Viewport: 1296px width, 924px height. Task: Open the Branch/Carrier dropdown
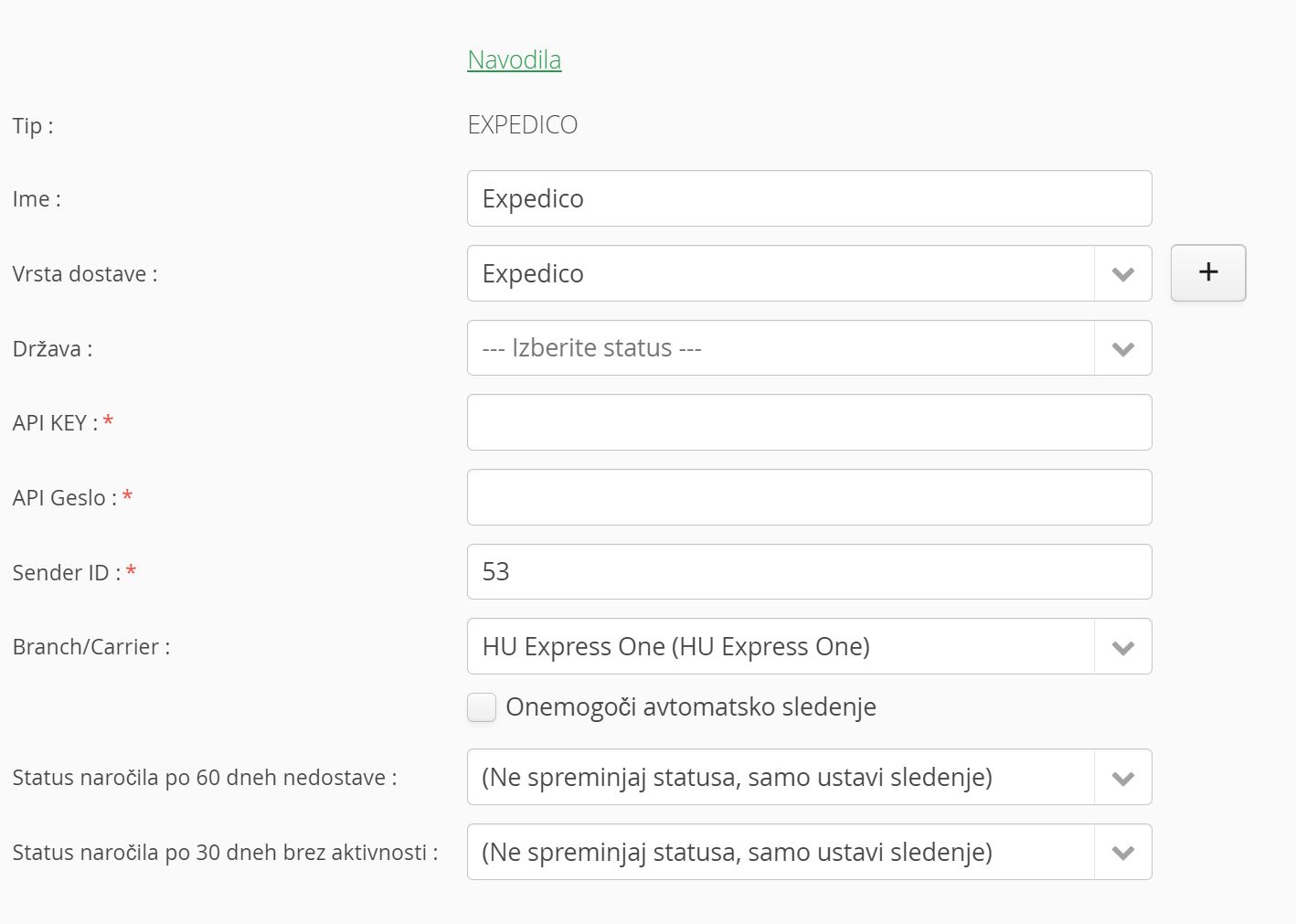pos(809,646)
